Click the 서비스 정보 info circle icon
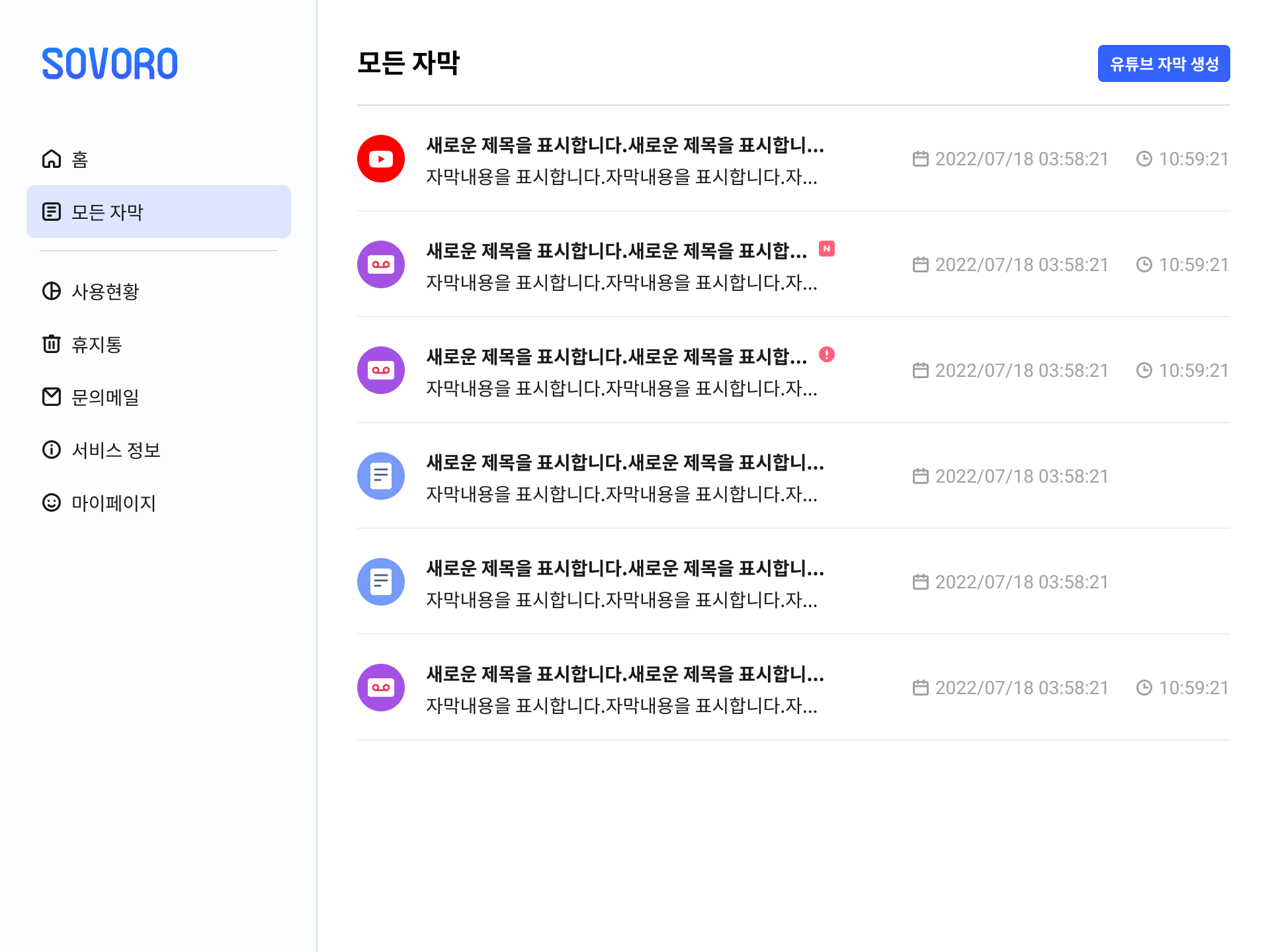 52,450
